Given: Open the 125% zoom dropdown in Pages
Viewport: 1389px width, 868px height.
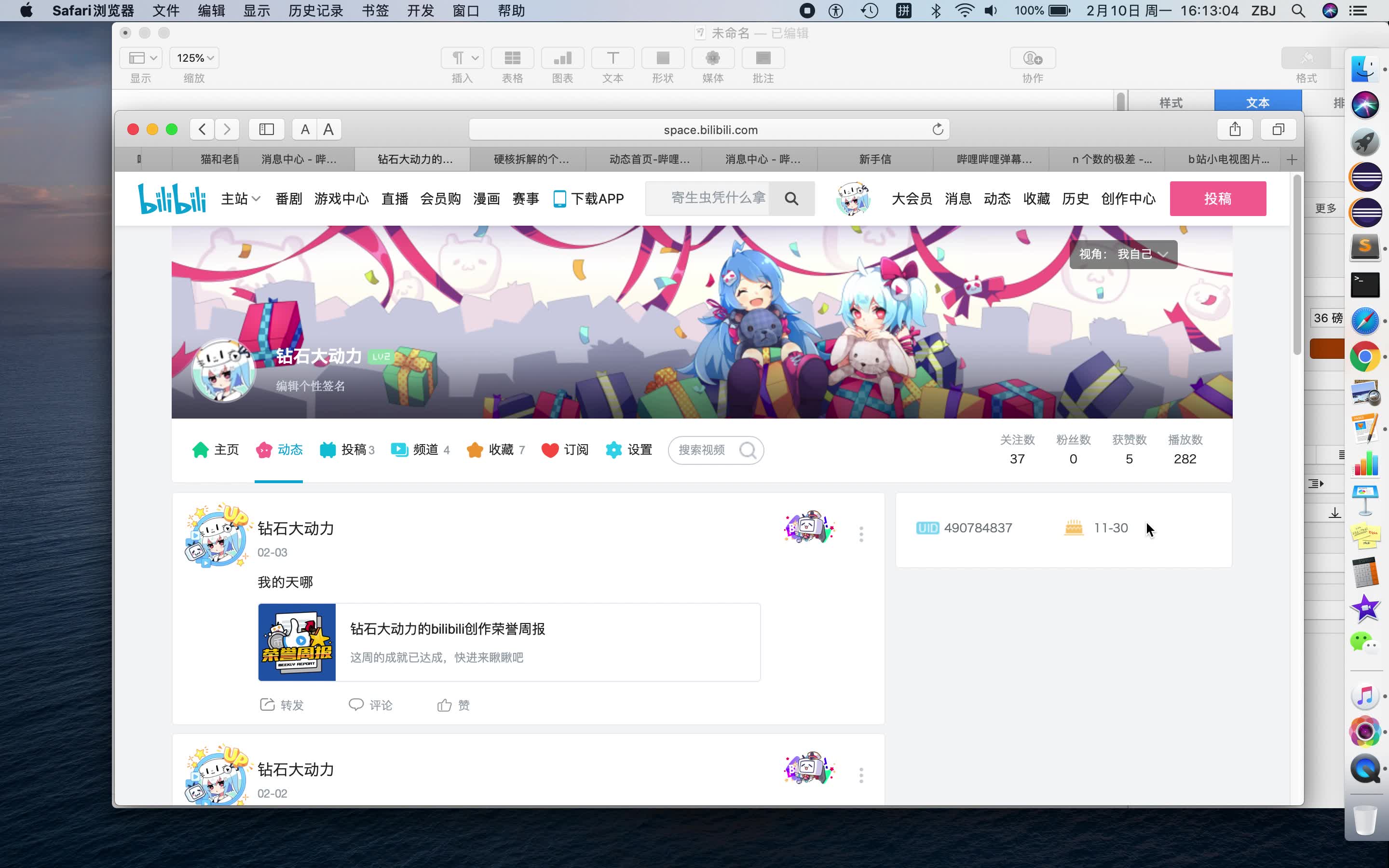Looking at the screenshot, I should (x=194, y=58).
